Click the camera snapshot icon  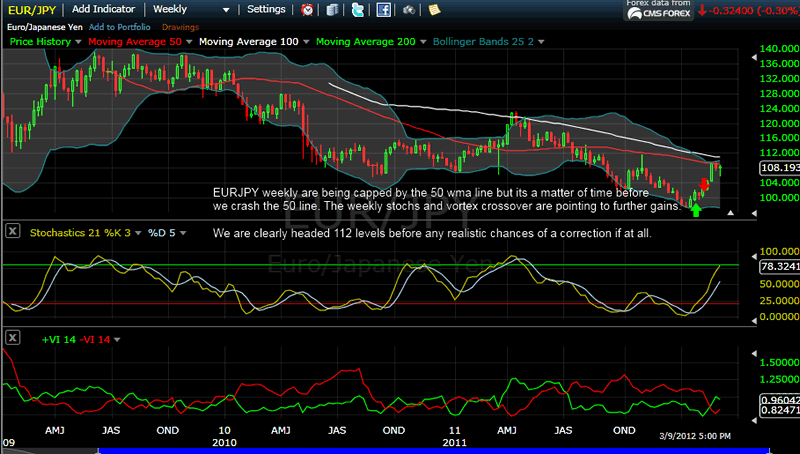coord(409,10)
